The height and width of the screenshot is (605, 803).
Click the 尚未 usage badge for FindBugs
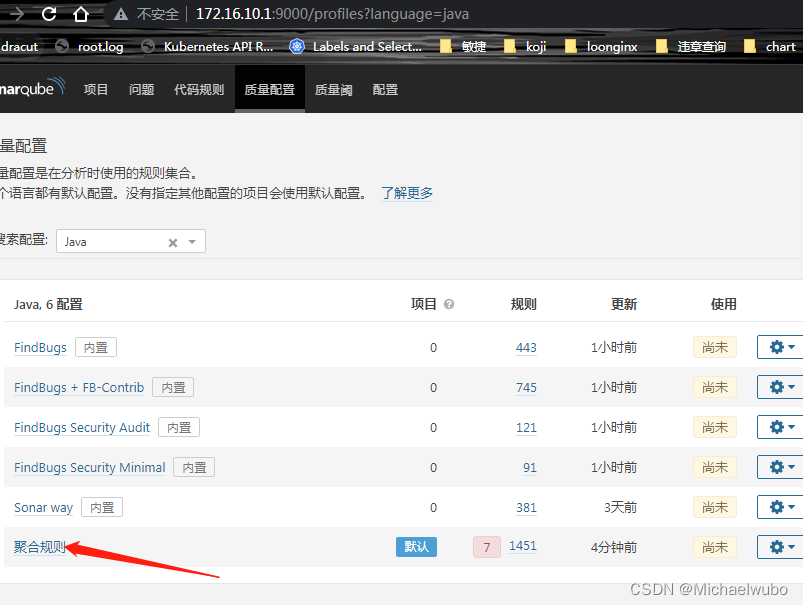click(715, 347)
